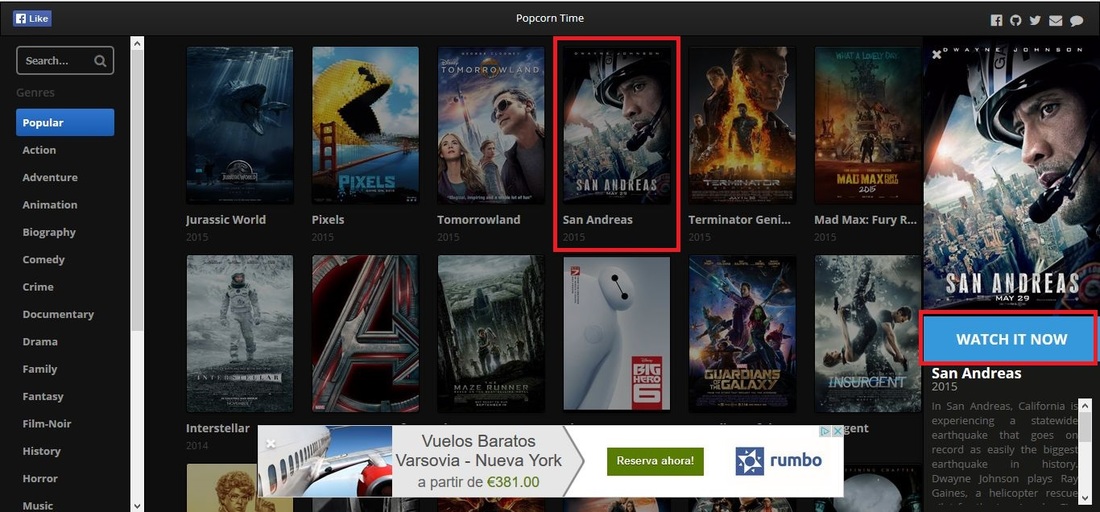1100x512 pixels.
Task: Click the Pixels title text
Action: 328,220
